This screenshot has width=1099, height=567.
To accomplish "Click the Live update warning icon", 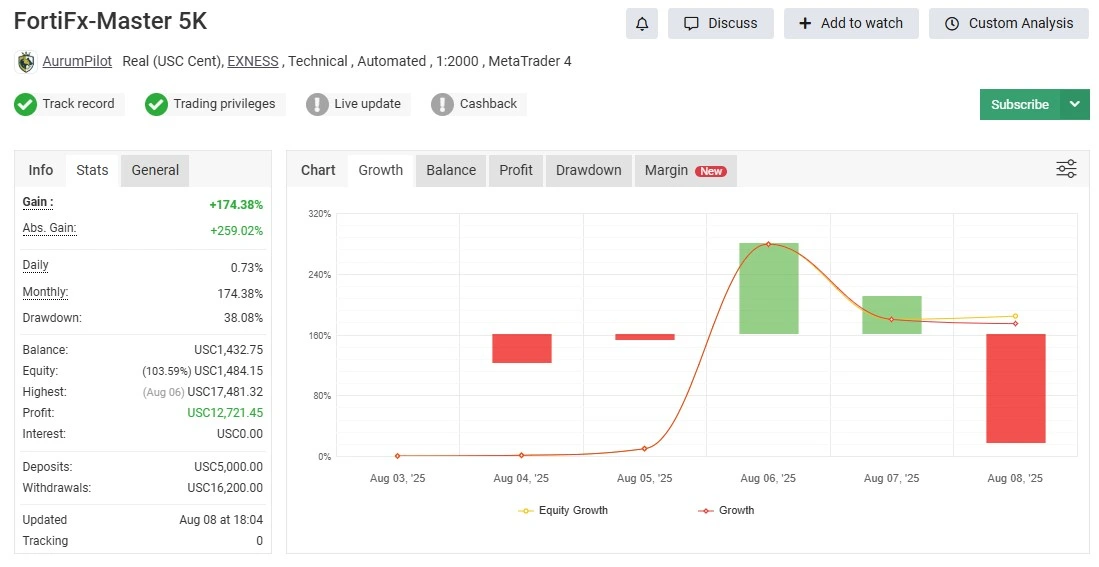I will (317, 104).
